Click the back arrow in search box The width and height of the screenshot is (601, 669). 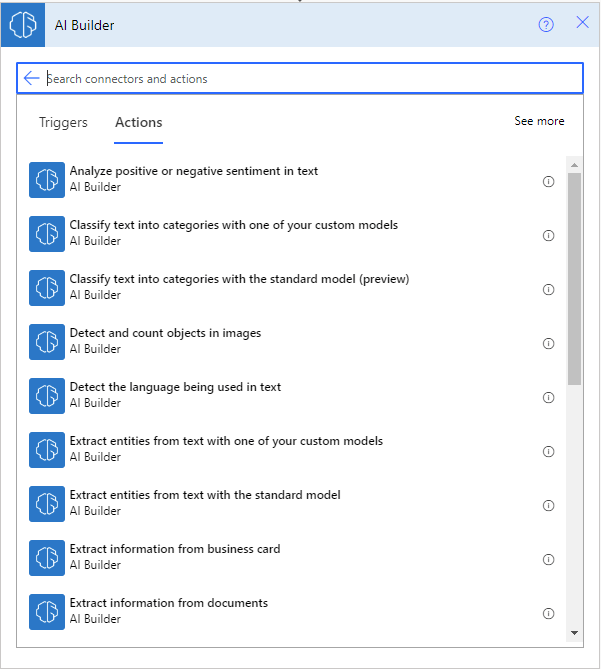pos(31,78)
